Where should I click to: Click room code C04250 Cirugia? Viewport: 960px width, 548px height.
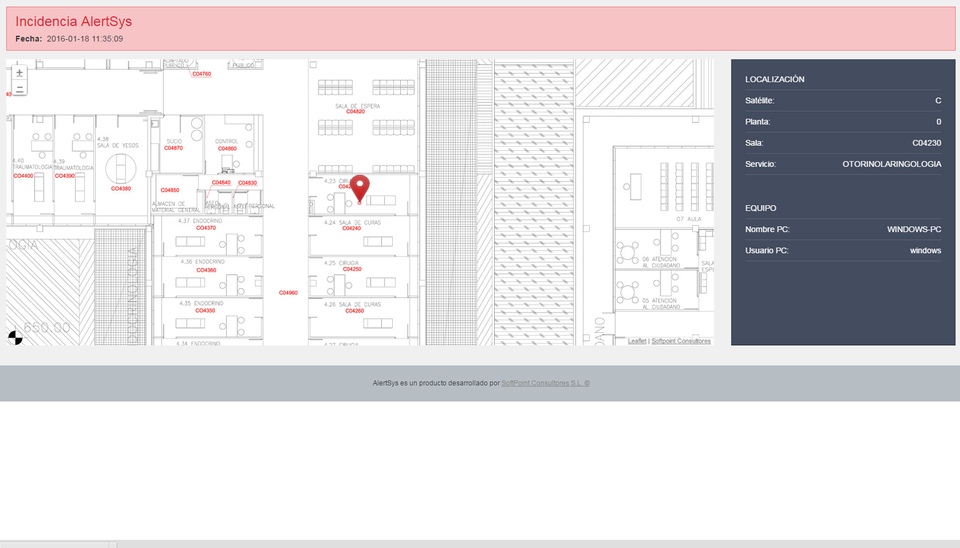pyautogui.click(x=352, y=269)
